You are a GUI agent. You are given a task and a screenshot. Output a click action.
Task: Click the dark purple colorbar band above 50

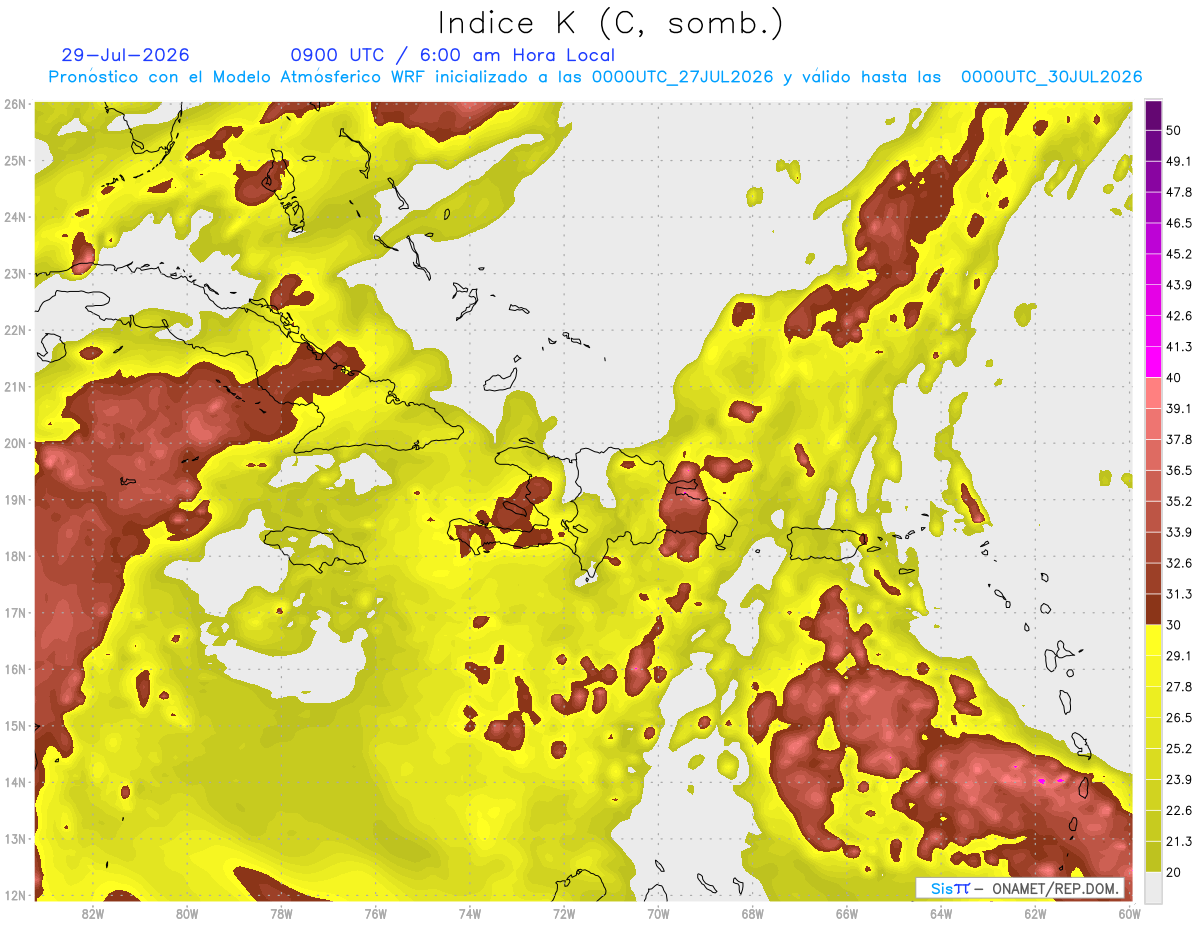coord(1153,115)
